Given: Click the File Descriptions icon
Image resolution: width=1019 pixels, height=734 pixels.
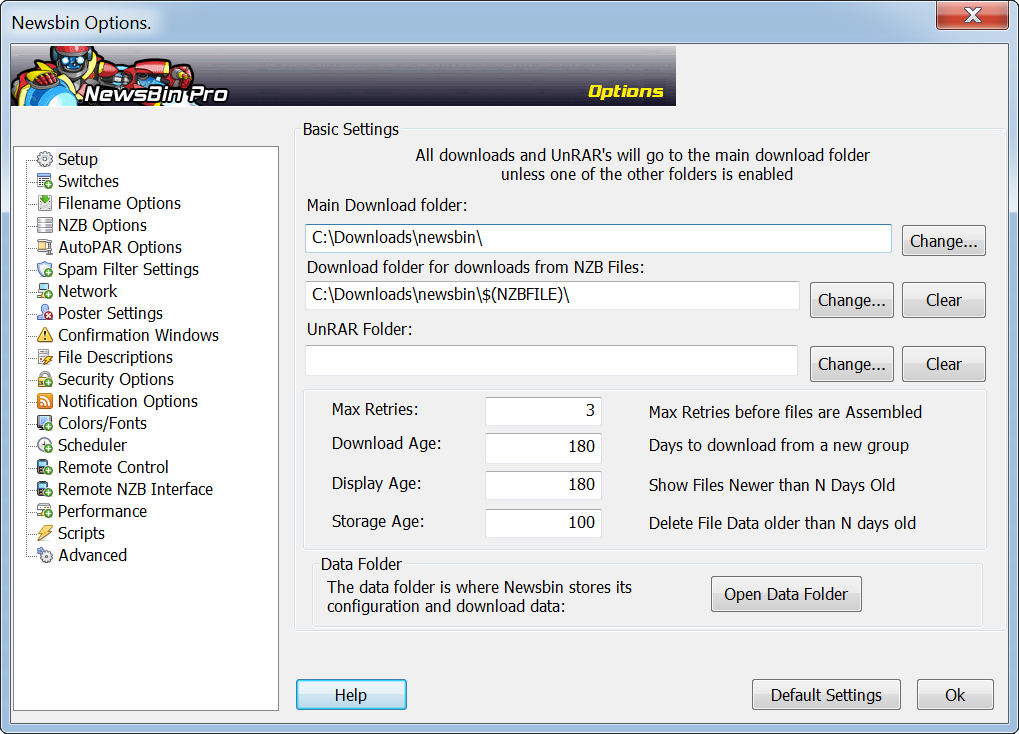Looking at the screenshot, I should pos(45,358).
